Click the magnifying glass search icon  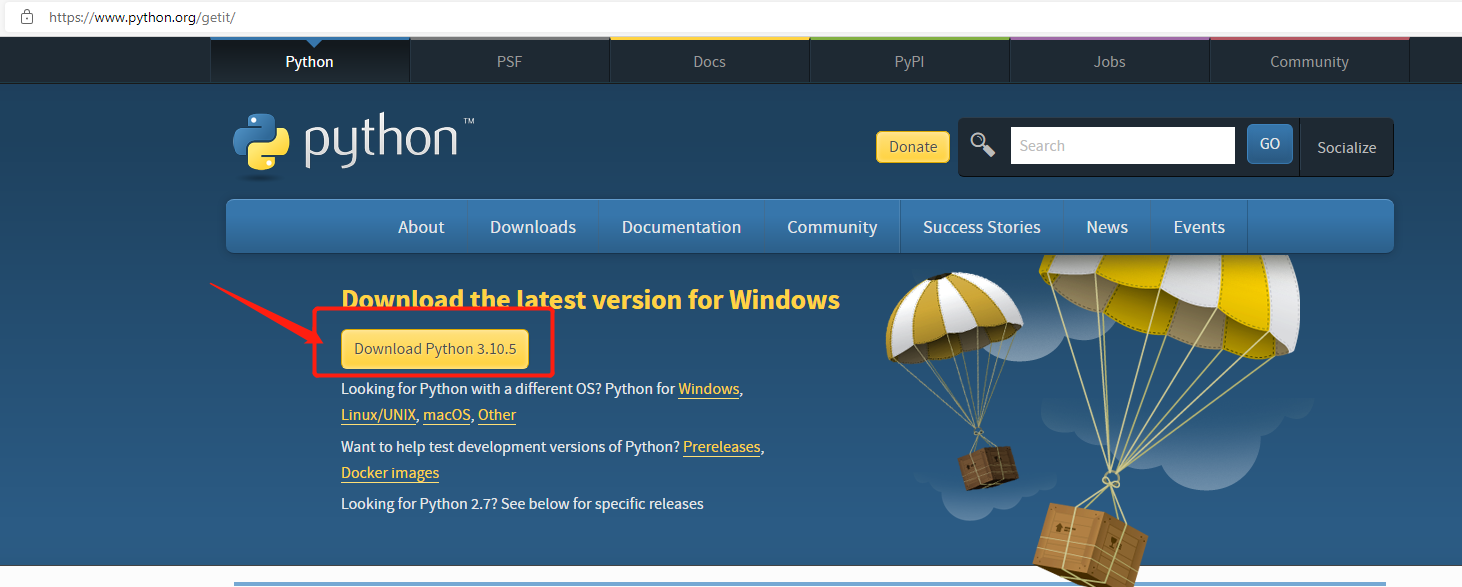[983, 146]
